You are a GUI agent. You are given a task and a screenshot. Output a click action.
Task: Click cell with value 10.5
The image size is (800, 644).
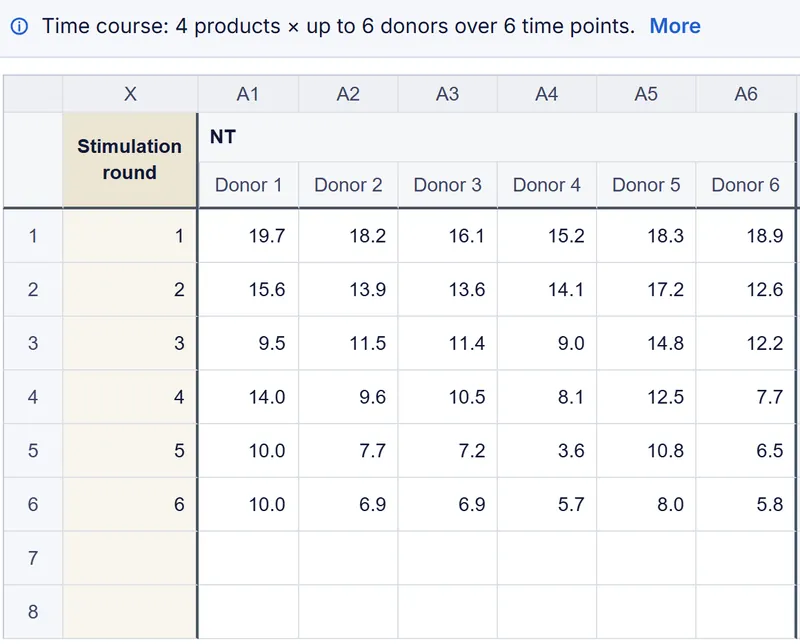447,397
